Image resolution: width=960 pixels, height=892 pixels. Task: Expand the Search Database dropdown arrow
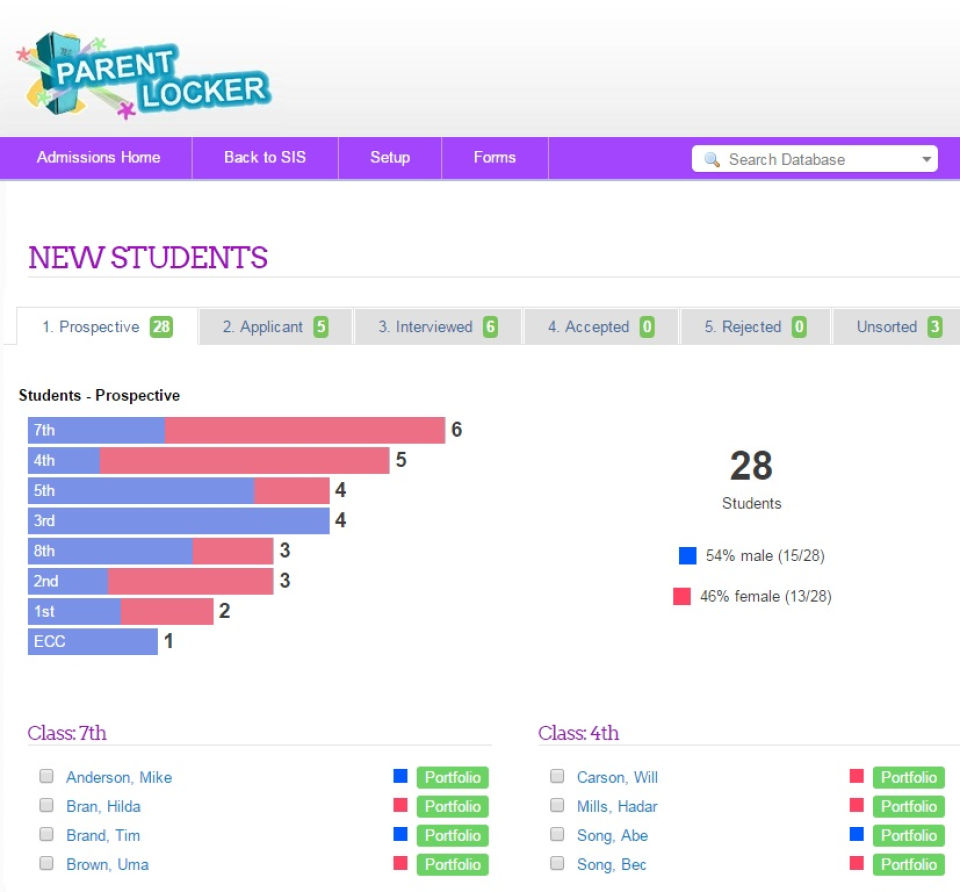coord(926,160)
